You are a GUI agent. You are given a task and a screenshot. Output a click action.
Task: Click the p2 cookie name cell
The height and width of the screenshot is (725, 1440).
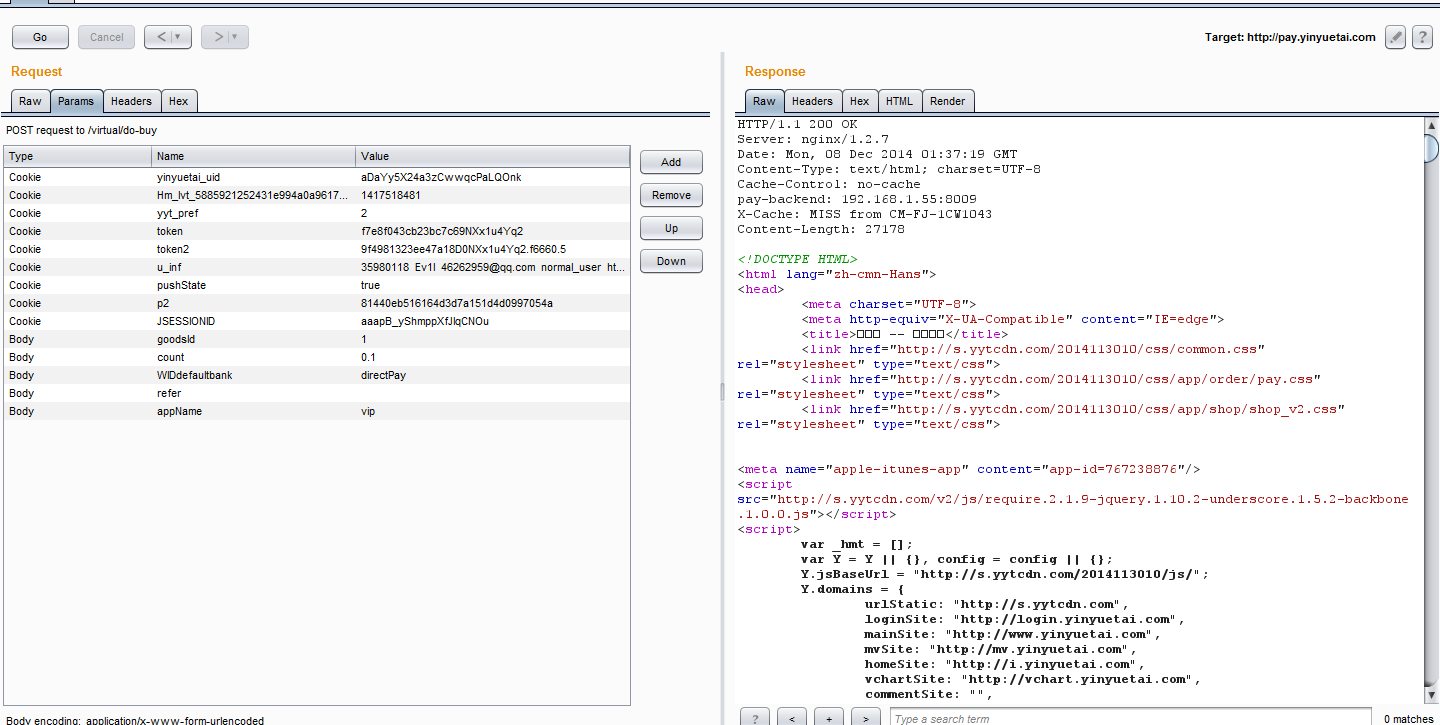[255, 303]
